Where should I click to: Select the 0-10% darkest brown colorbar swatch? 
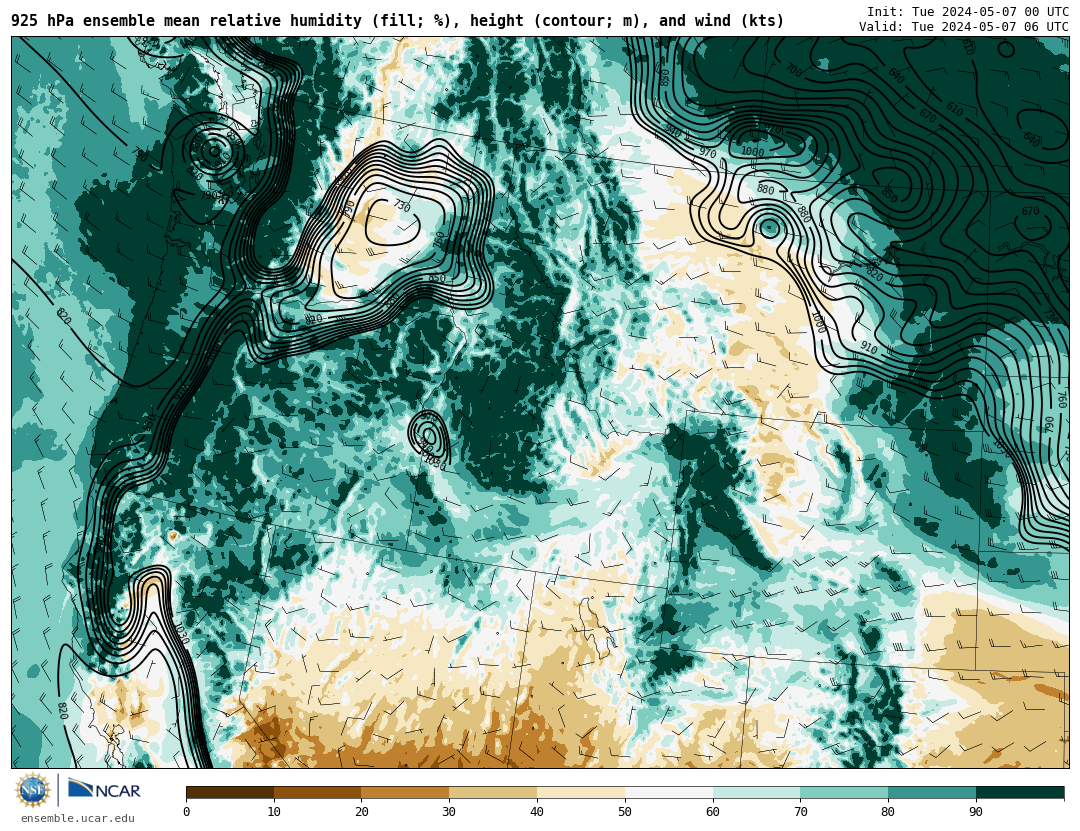(x=230, y=792)
